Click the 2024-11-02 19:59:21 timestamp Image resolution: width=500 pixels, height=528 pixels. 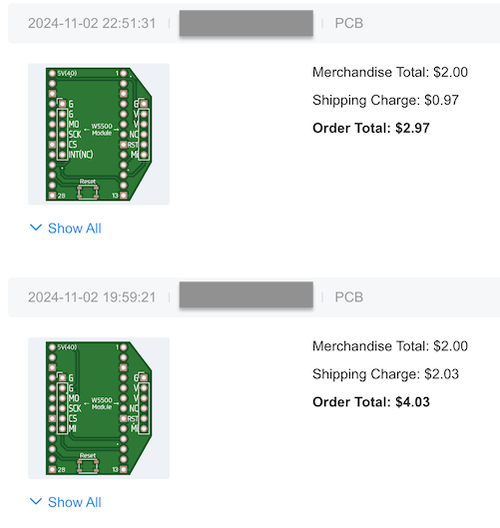[x=92, y=297]
